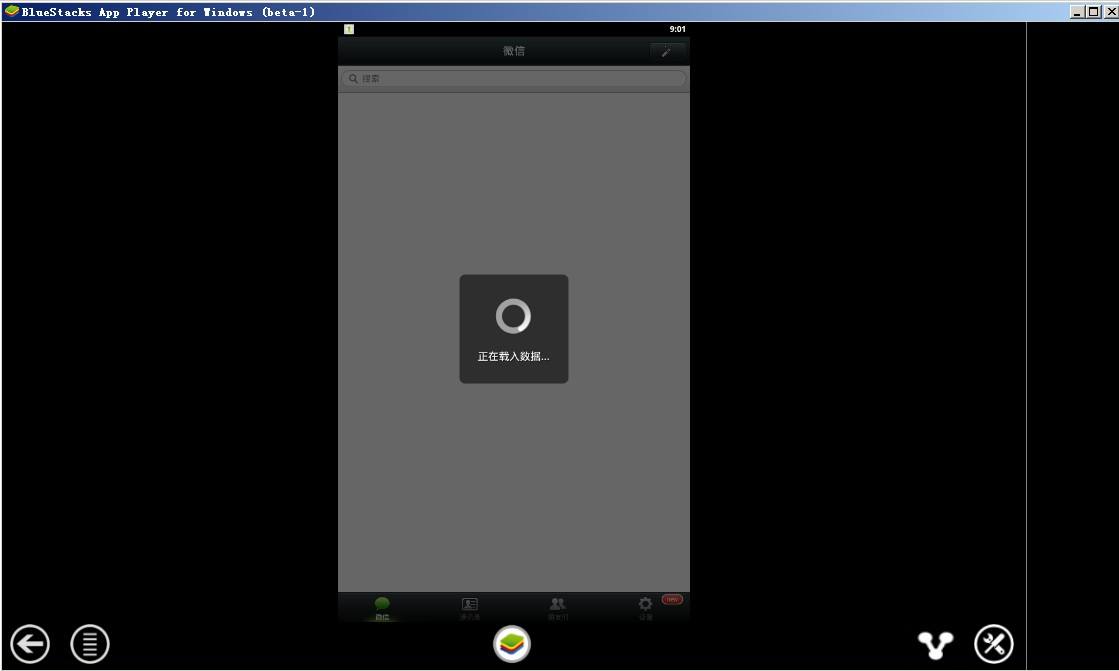Click the BlueStacks back arrow button
The image size is (1119, 671).
click(x=30, y=644)
